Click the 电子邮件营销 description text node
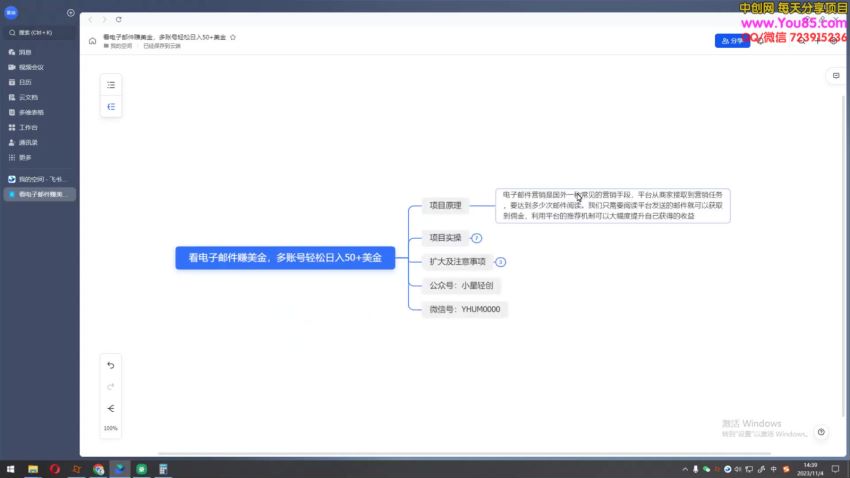Image resolution: width=850 pixels, height=478 pixels. (613, 205)
